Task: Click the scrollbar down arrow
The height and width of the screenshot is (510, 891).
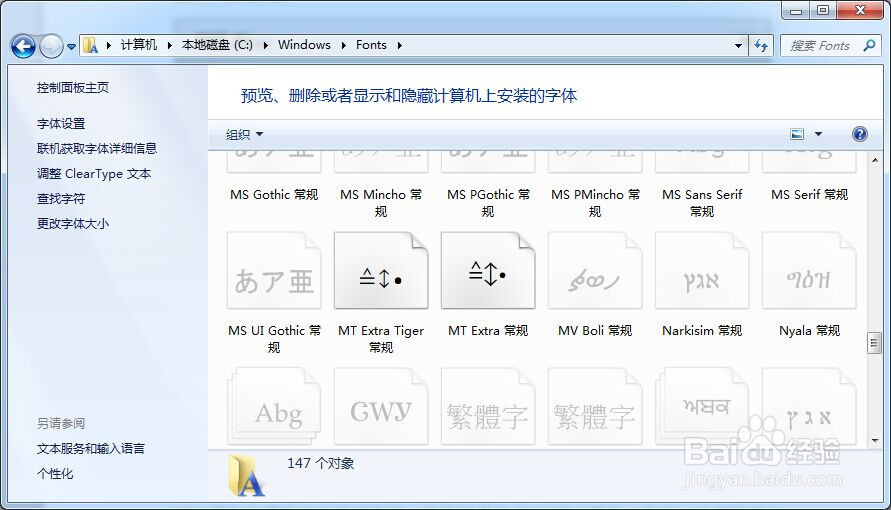Action: tap(875, 441)
